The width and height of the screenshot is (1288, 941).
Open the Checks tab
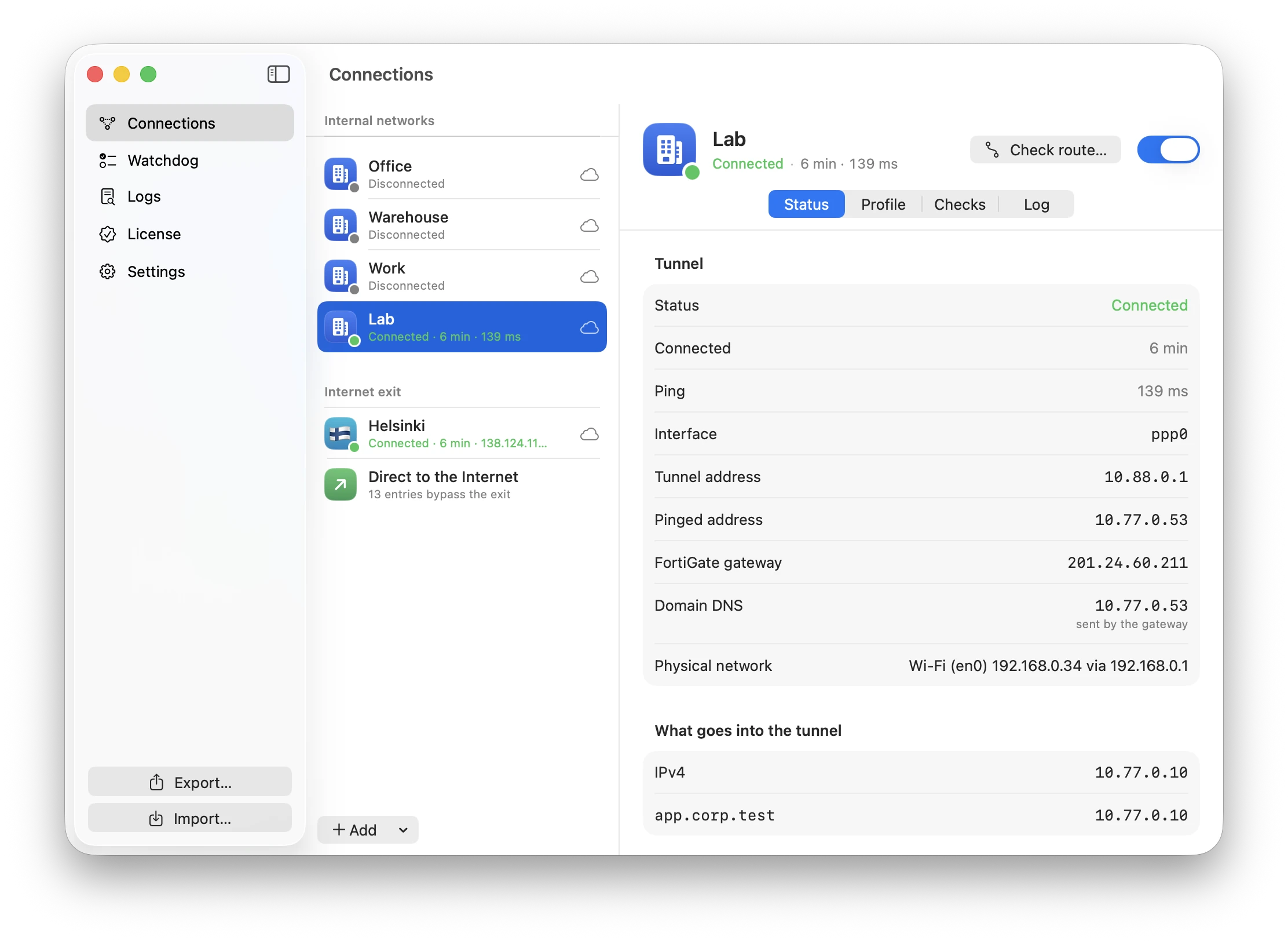(960, 205)
